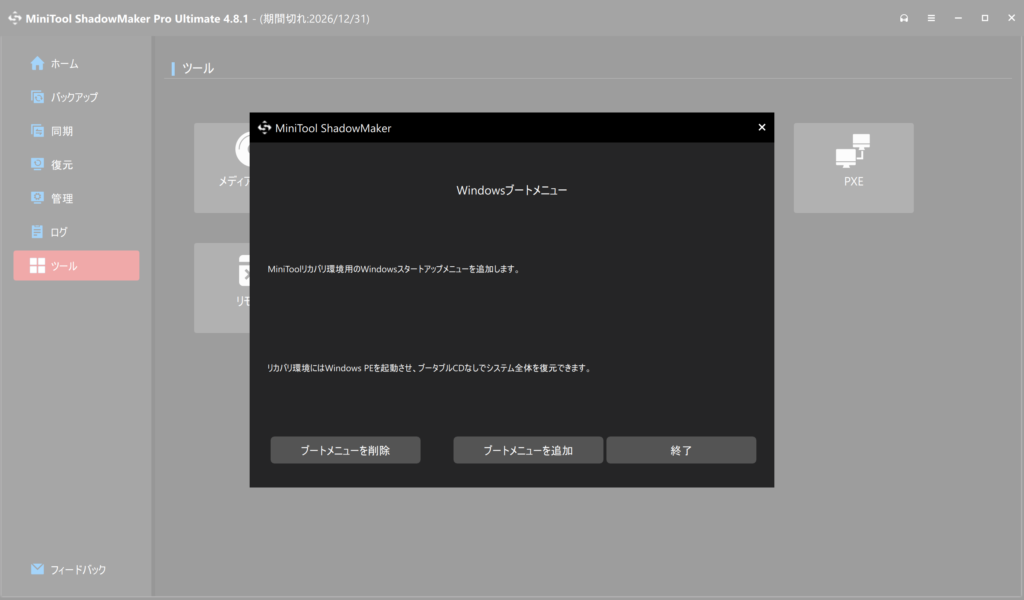Image resolution: width=1024 pixels, height=600 pixels.
Task: Click the メディア tool tile behind dialog
Action: (x=222, y=168)
